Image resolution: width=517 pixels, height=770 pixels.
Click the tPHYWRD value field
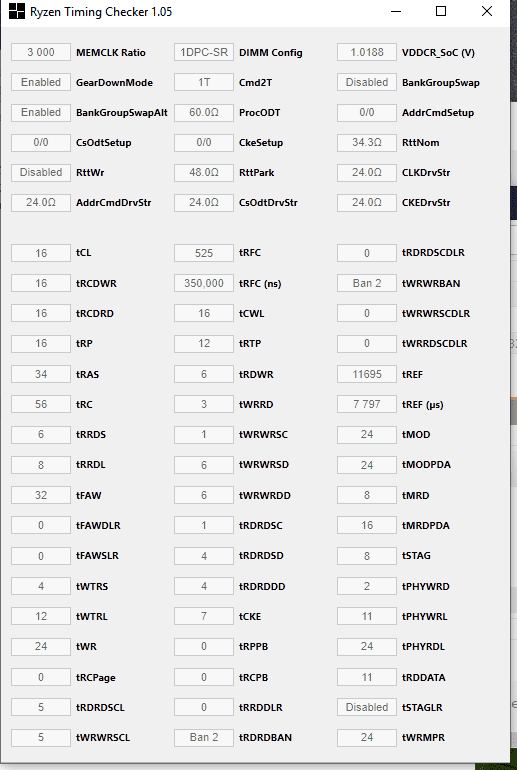[x=367, y=586]
